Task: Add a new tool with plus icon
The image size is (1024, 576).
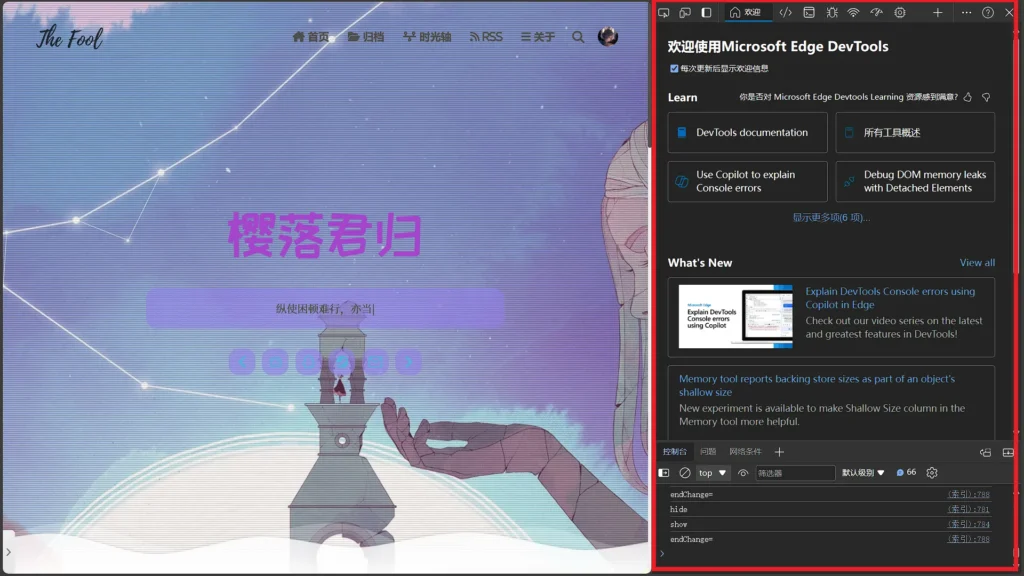Action: (x=937, y=12)
